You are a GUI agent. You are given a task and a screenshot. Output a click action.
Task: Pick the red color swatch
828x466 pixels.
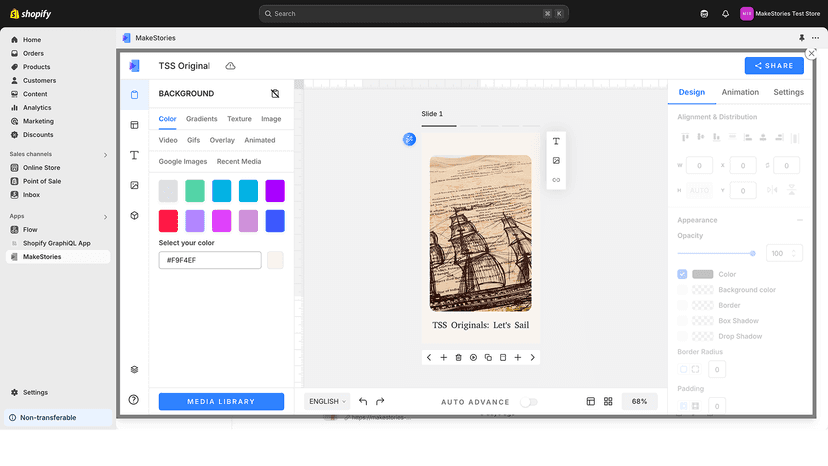pos(168,221)
